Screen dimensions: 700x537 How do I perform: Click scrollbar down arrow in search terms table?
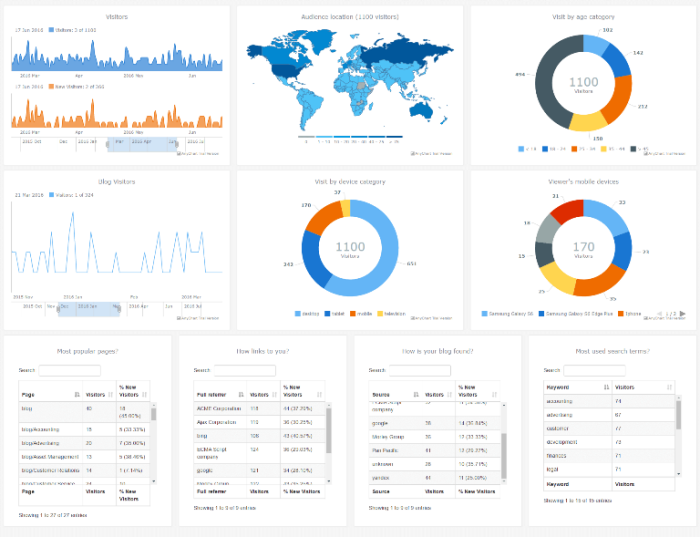(x=679, y=474)
